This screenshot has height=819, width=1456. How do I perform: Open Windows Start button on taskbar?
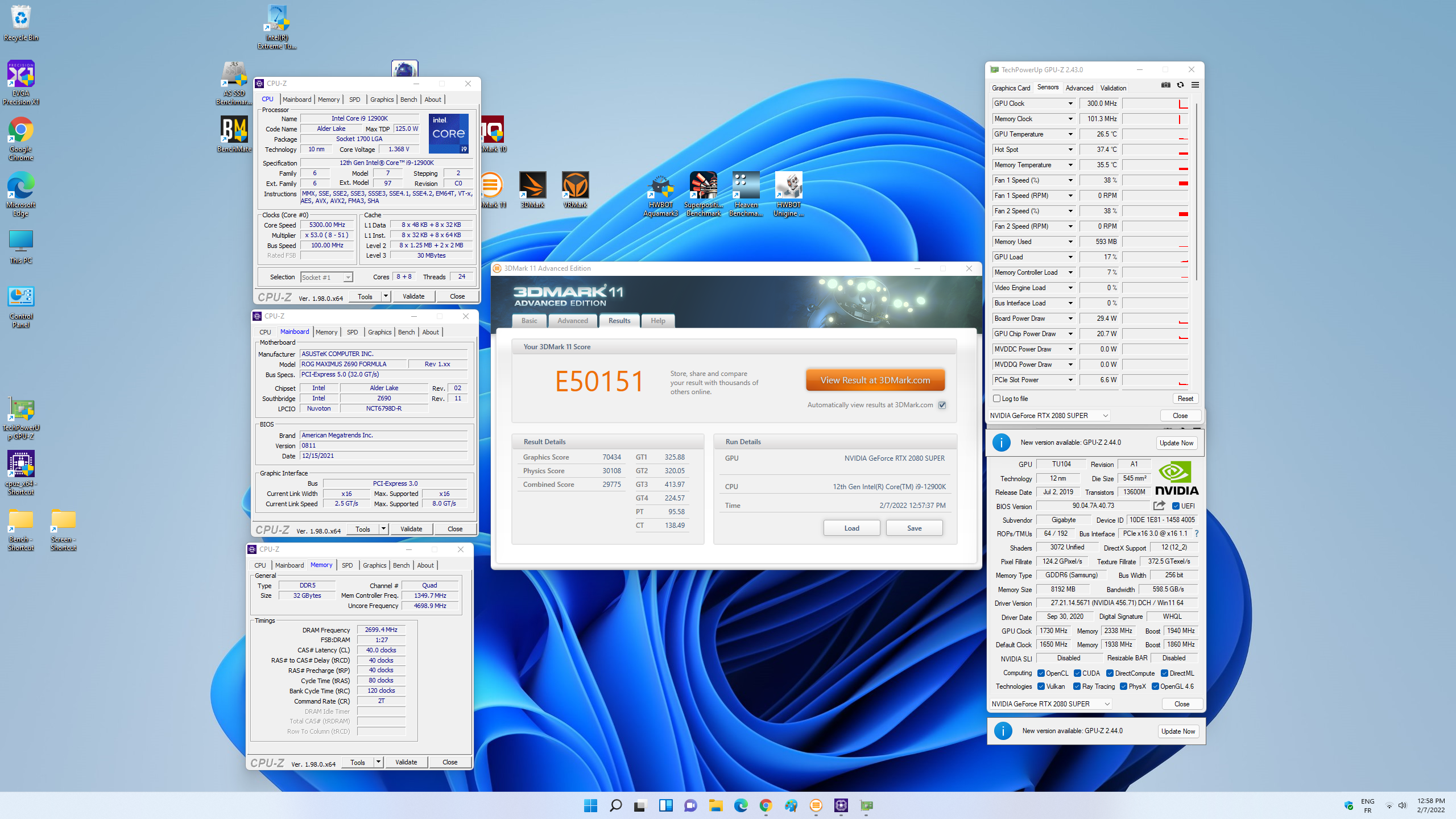[590, 805]
